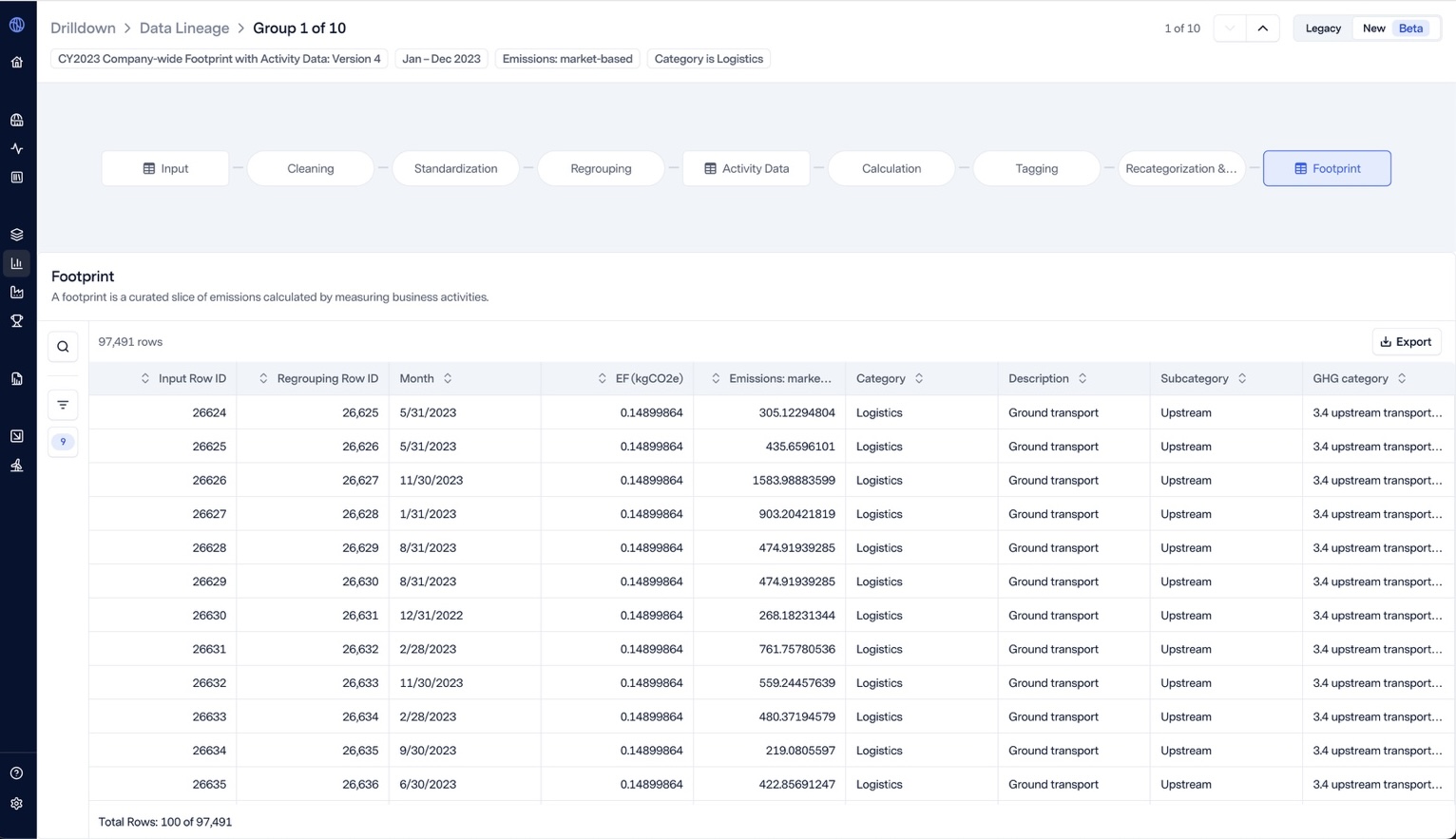Image resolution: width=1456 pixels, height=839 pixels.
Task: Click the Category is Logistics chip
Action: click(709, 59)
